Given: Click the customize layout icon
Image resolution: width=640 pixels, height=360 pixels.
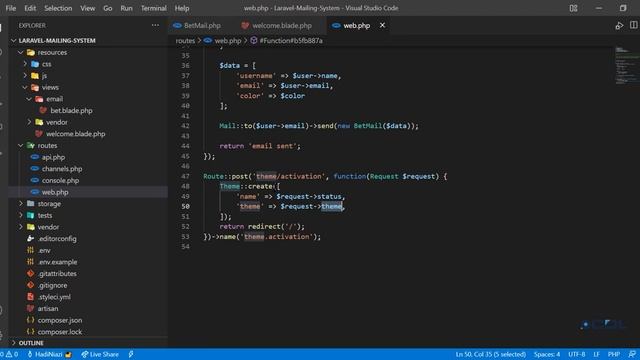Looking at the screenshot, I should pyautogui.click(x=573, y=8).
